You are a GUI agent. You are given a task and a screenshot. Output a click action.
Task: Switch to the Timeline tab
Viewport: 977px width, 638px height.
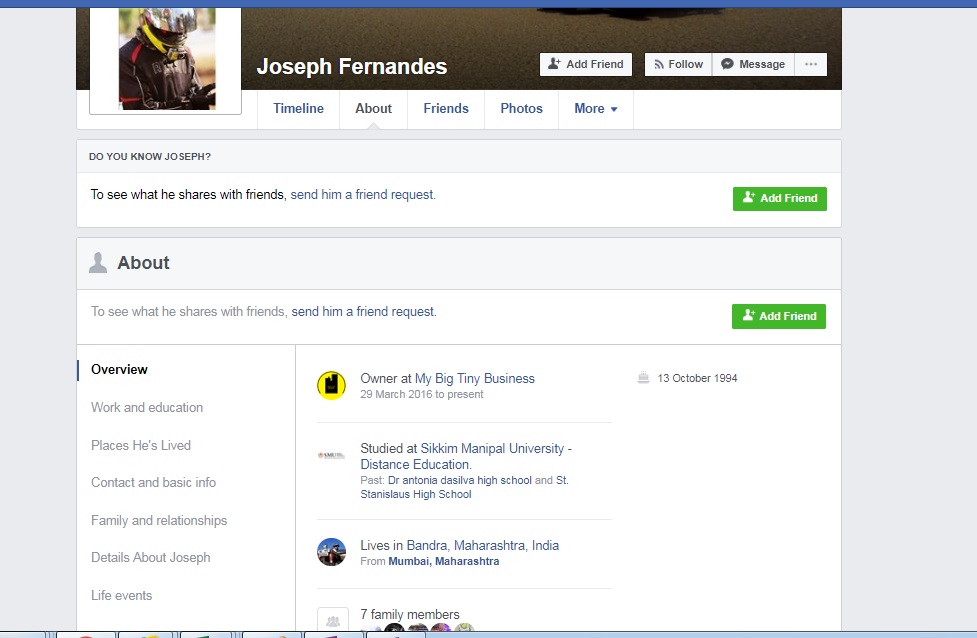298,108
